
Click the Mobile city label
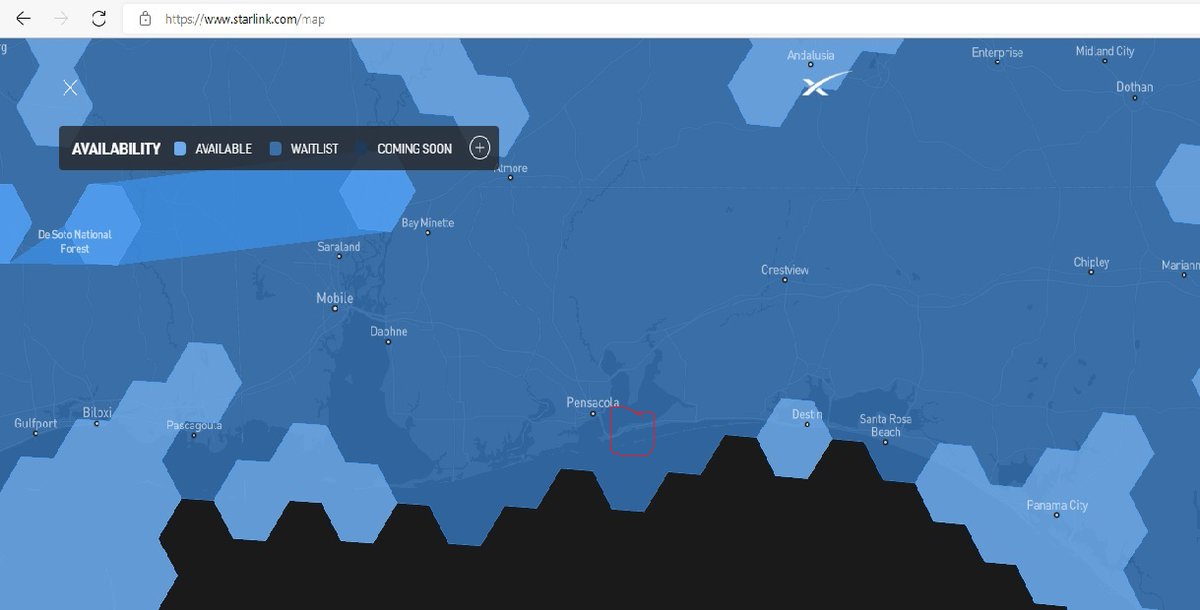(x=335, y=298)
